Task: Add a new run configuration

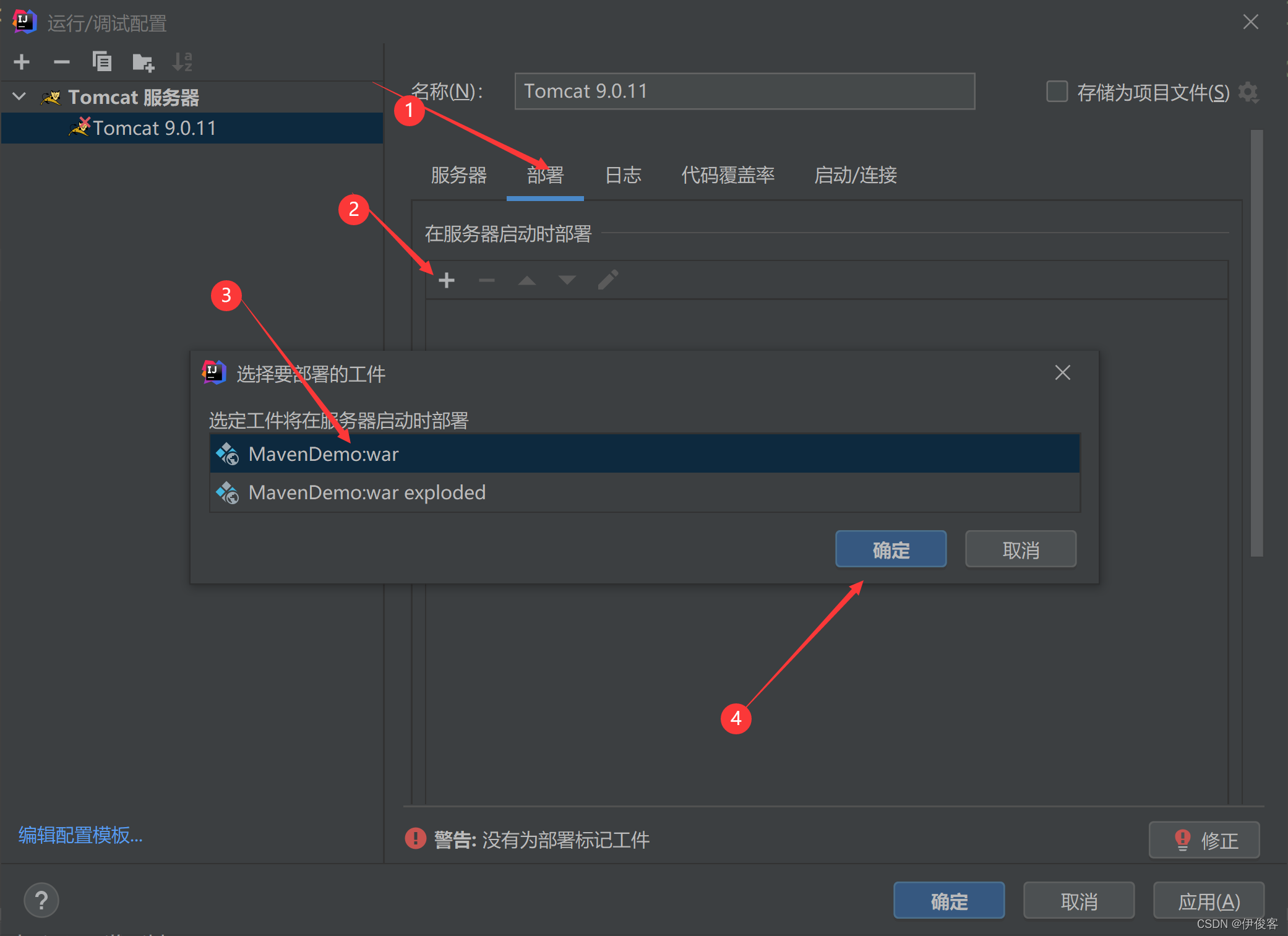Action: (22, 62)
